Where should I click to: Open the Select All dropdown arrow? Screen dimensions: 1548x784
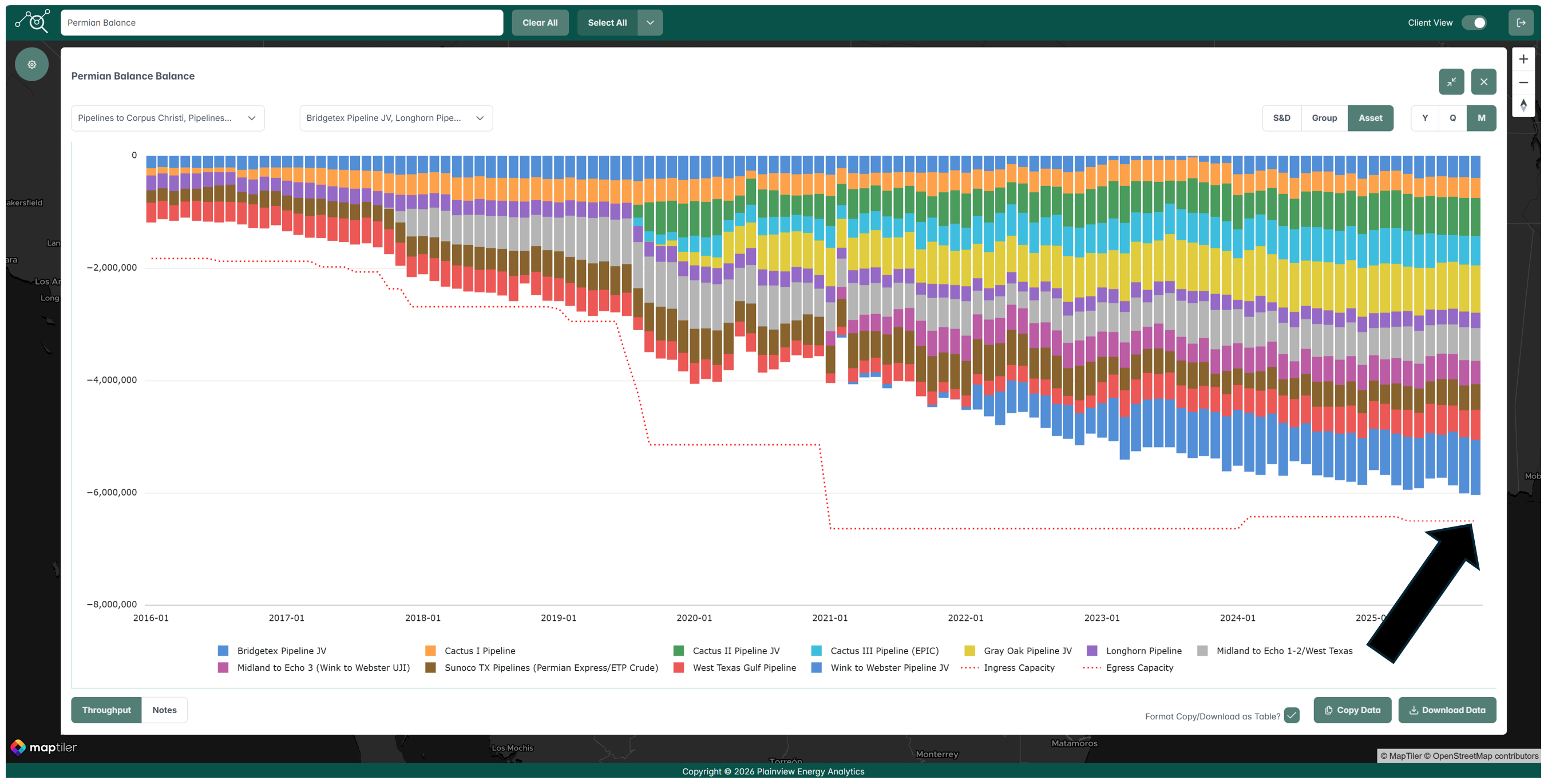point(650,23)
